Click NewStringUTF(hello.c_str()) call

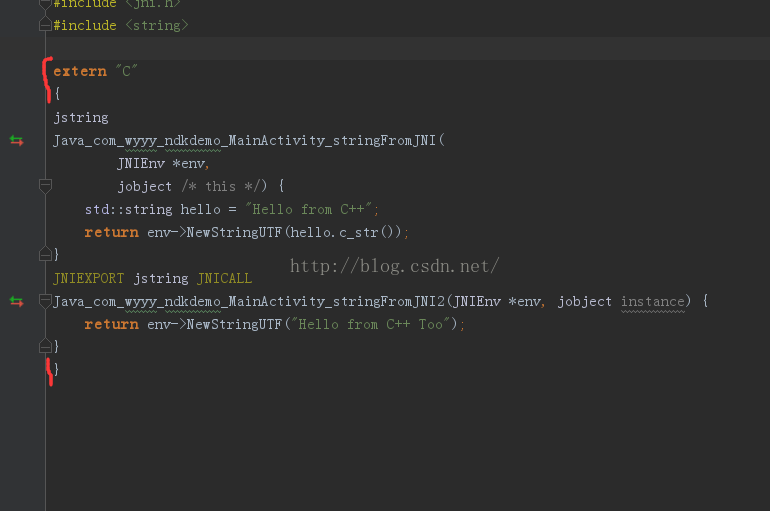point(294,232)
